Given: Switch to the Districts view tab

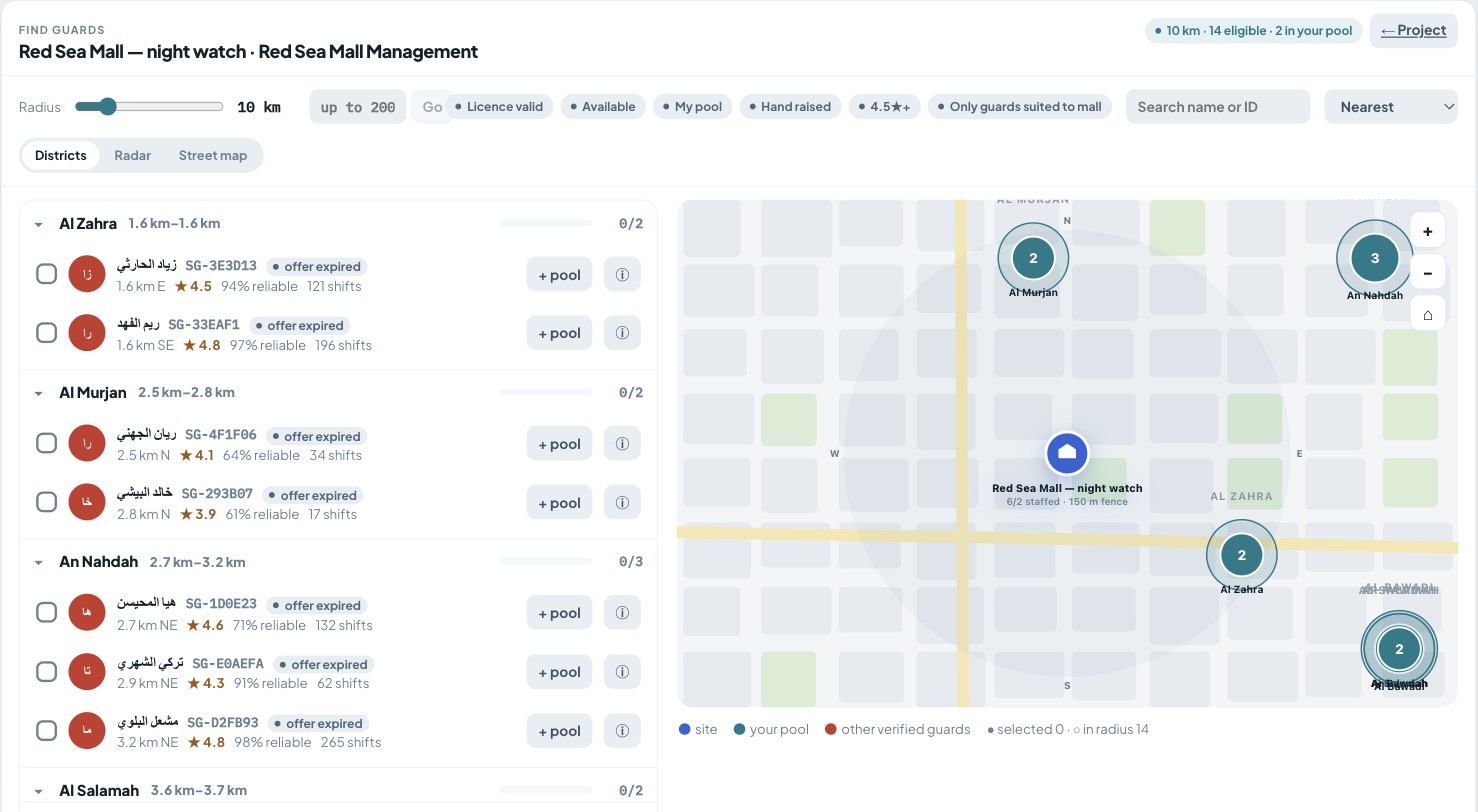Looking at the screenshot, I should click(x=61, y=155).
